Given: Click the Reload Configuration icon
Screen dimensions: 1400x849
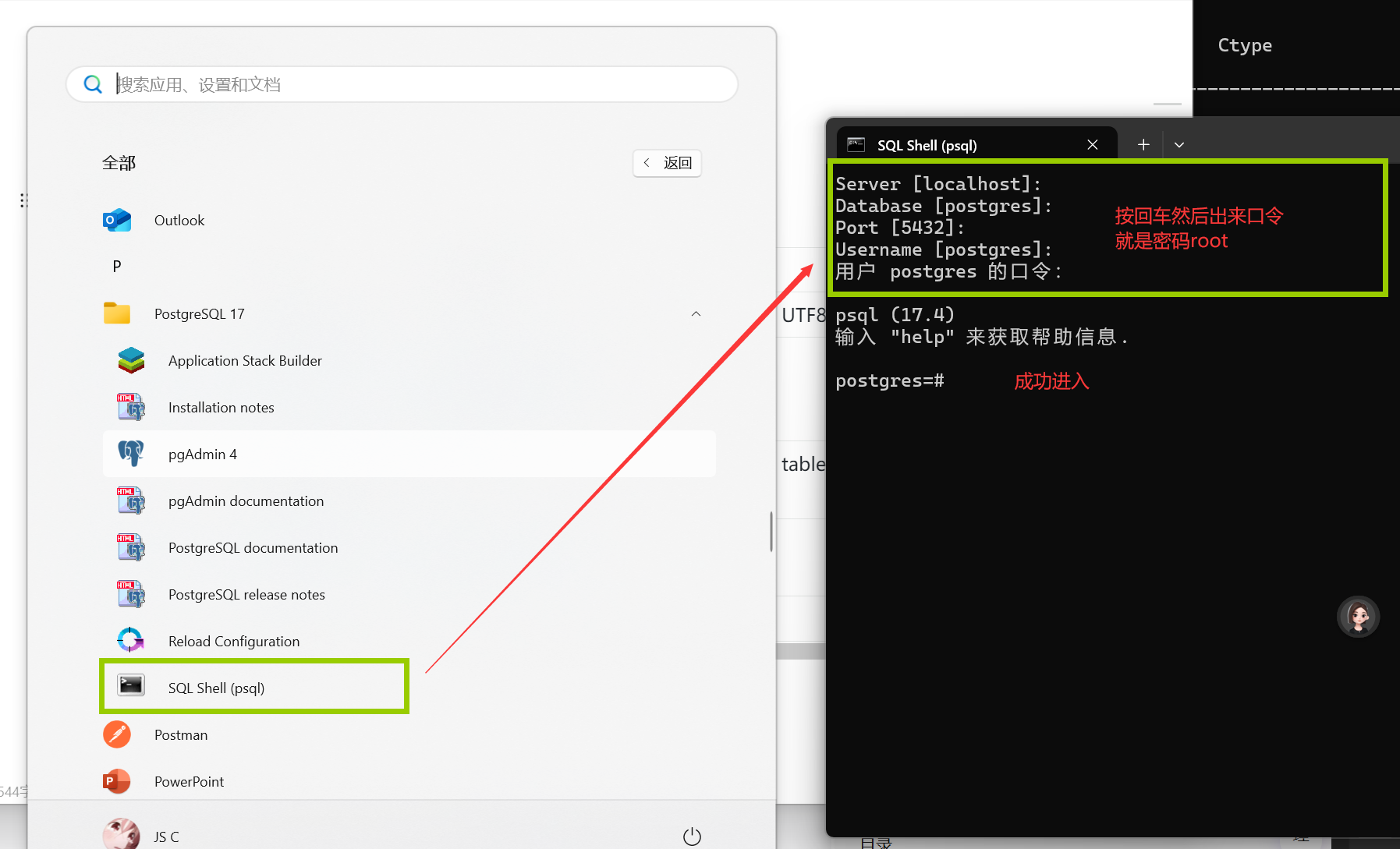Looking at the screenshot, I should (130, 640).
